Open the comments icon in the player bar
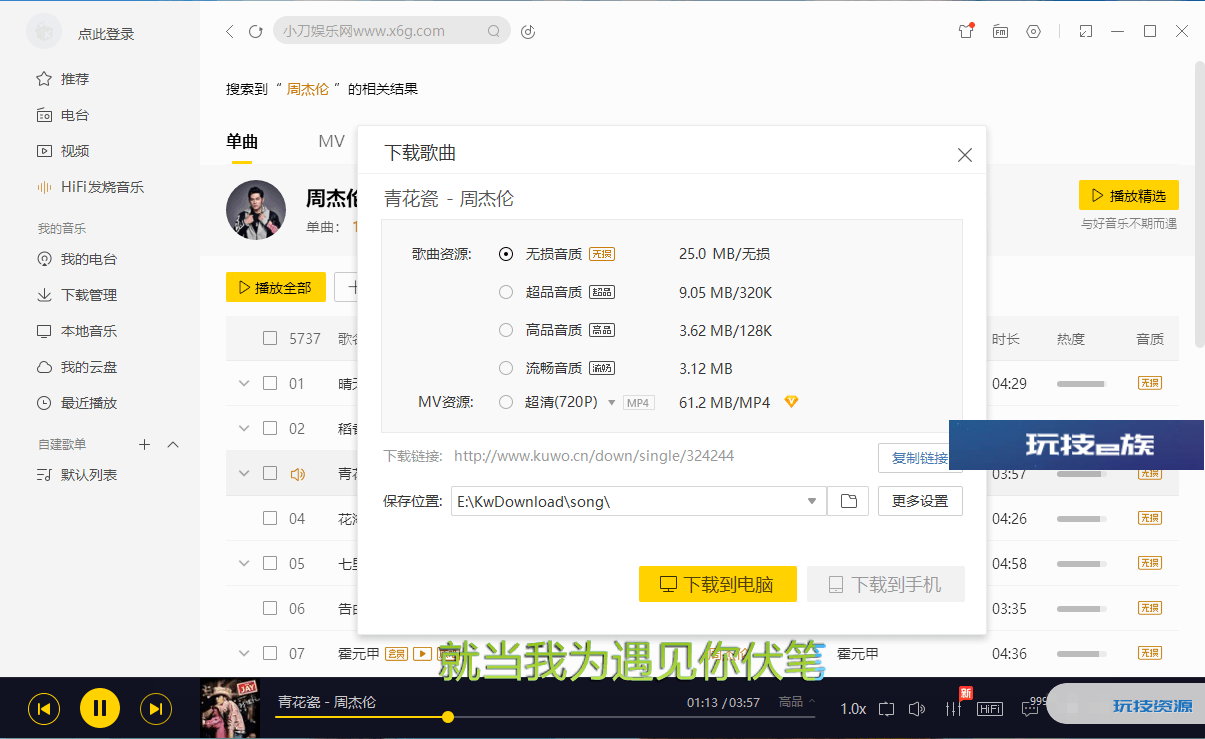 click(1031, 709)
